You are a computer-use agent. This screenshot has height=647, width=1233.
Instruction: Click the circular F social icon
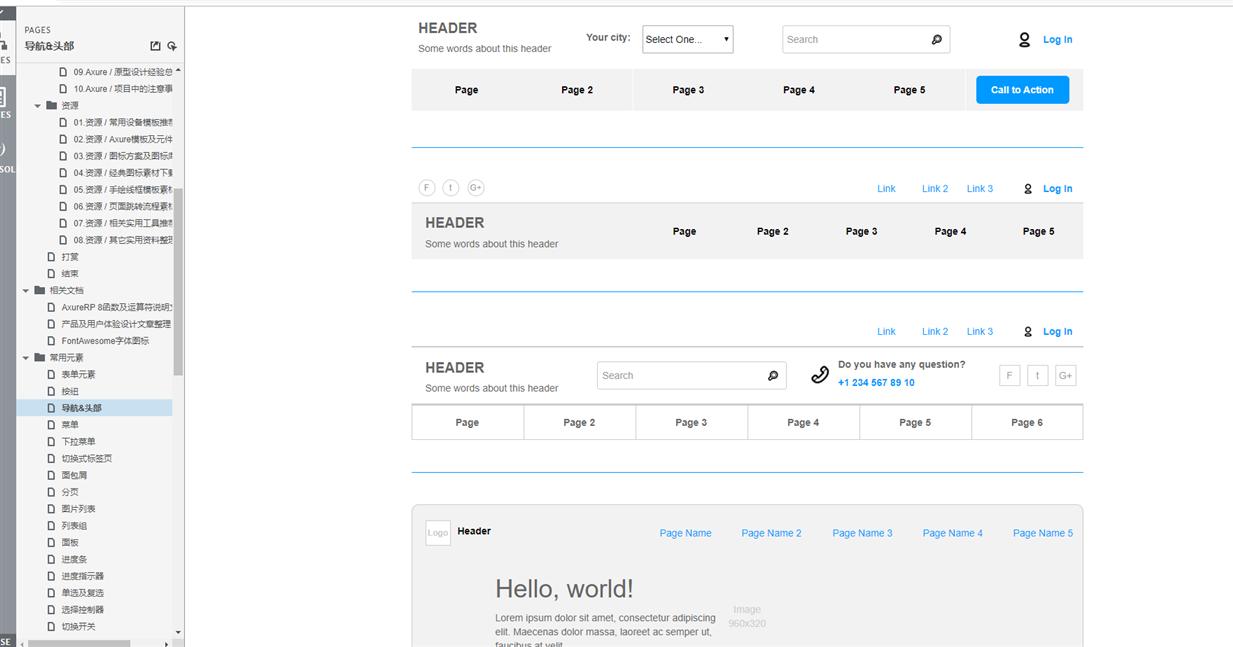[427, 188]
